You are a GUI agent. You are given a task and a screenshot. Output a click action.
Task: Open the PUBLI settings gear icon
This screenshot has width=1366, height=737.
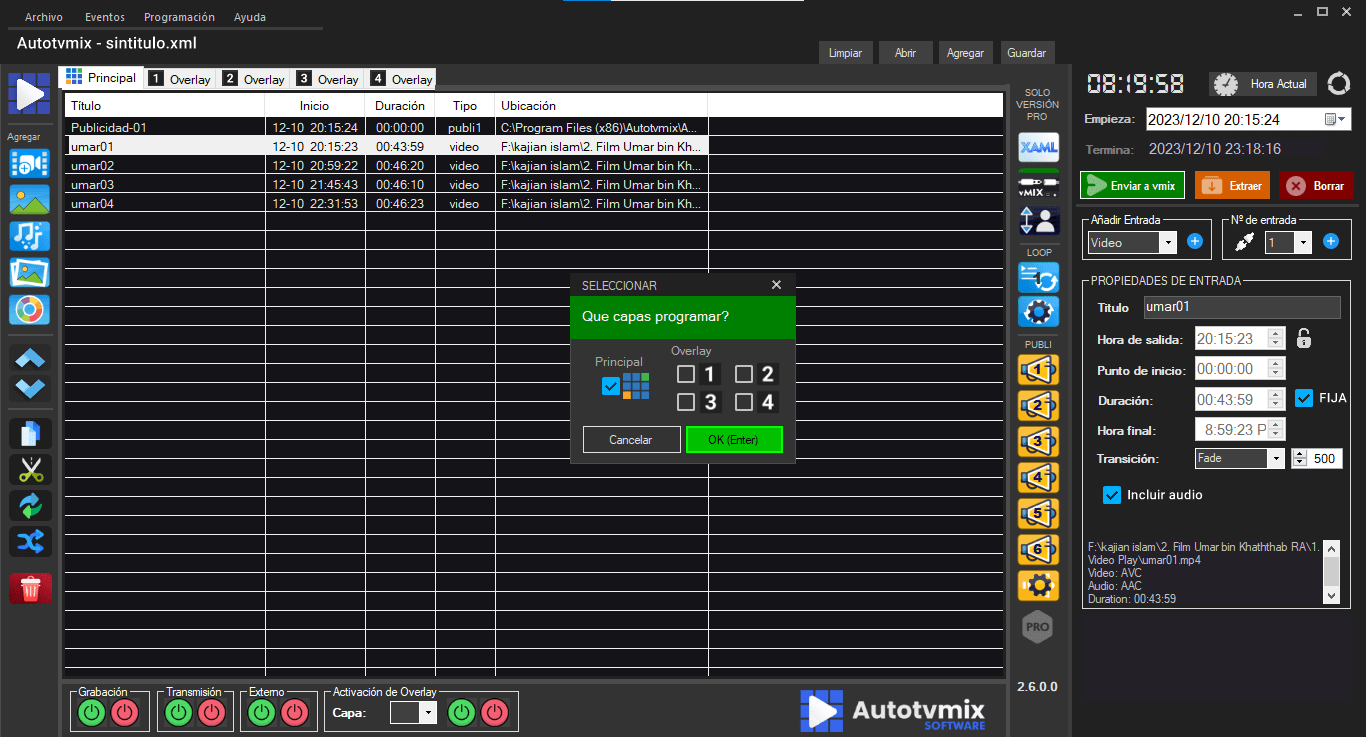[x=1038, y=585]
